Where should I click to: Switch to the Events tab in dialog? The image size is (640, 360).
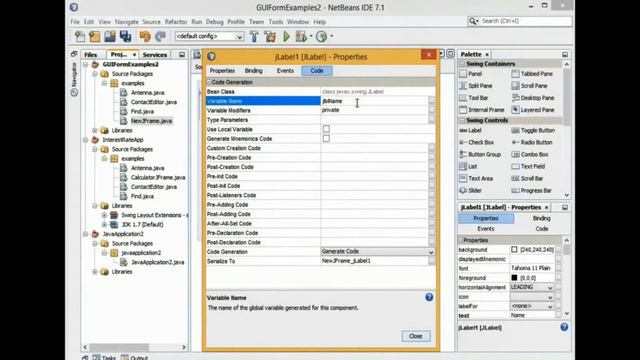(x=285, y=71)
